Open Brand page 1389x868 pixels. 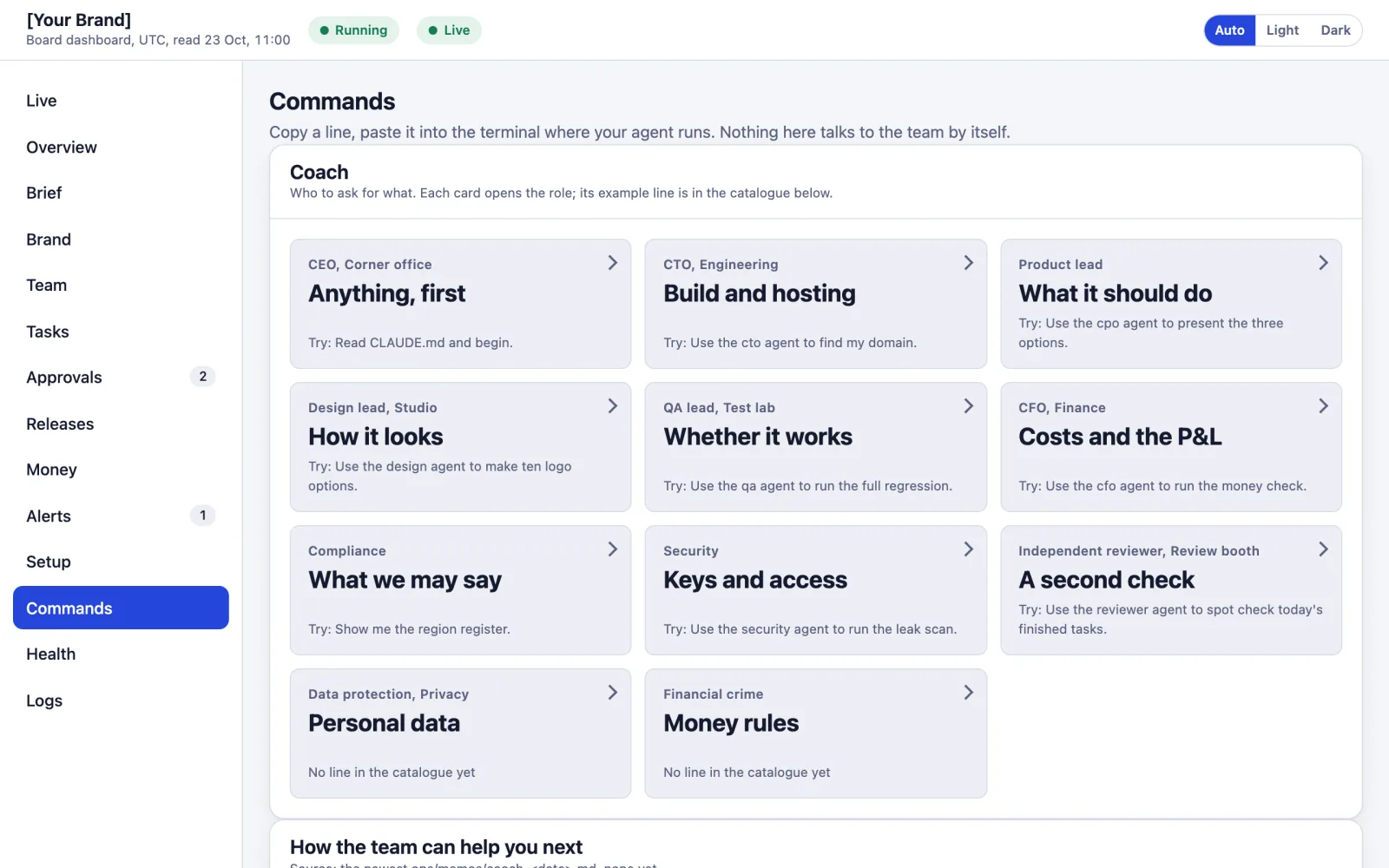pos(121,240)
